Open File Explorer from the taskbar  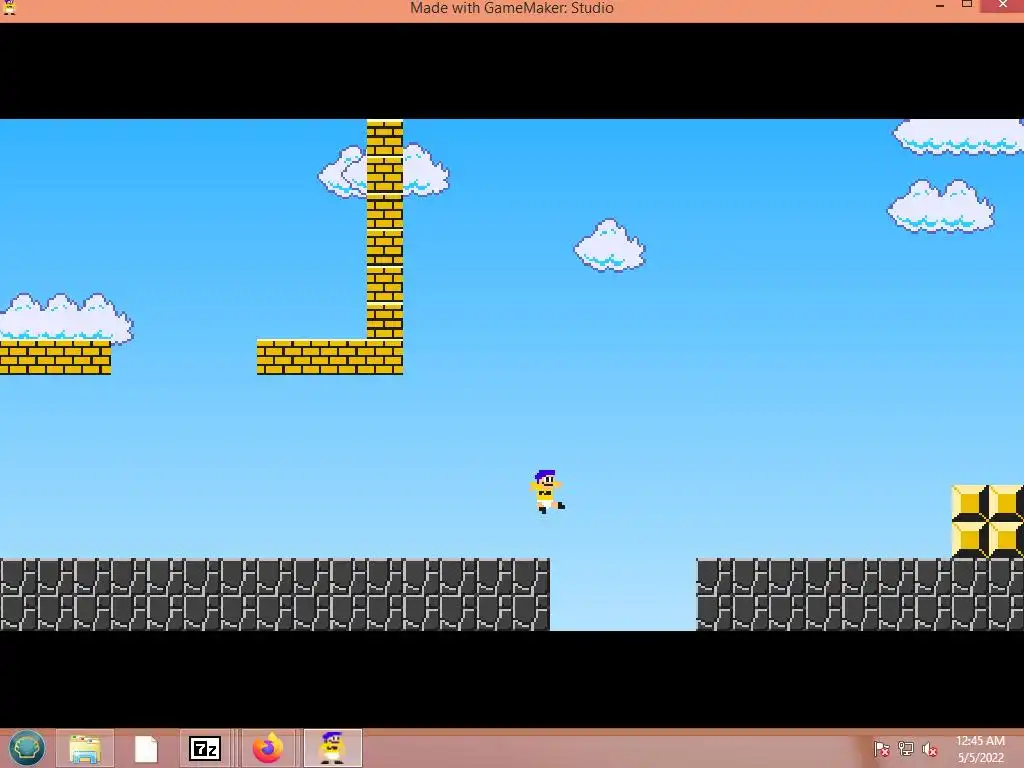[85, 748]
